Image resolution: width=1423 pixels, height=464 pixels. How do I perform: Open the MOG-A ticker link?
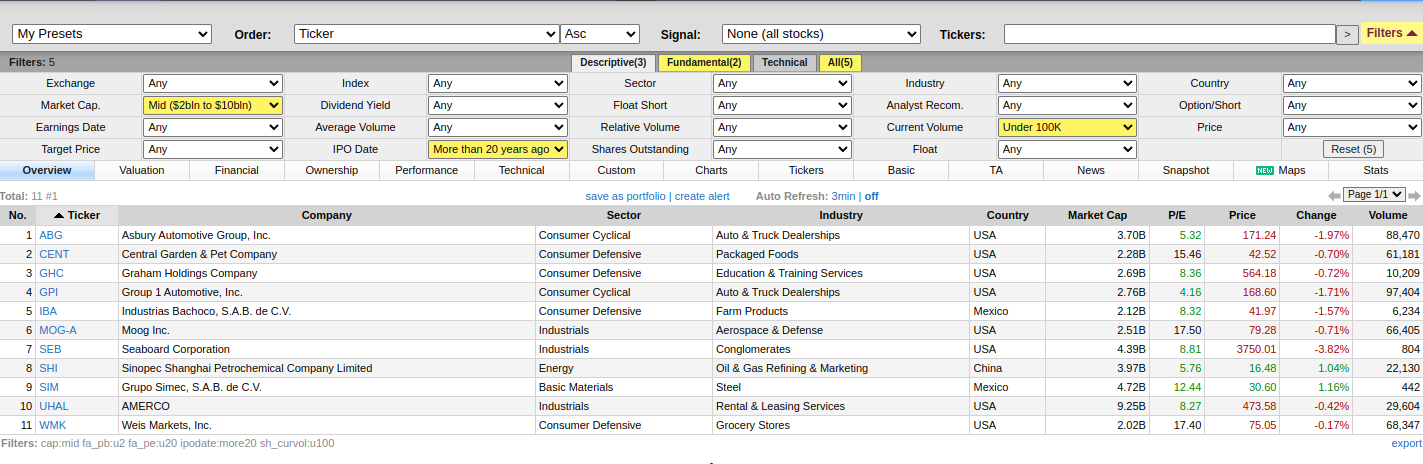58,330
